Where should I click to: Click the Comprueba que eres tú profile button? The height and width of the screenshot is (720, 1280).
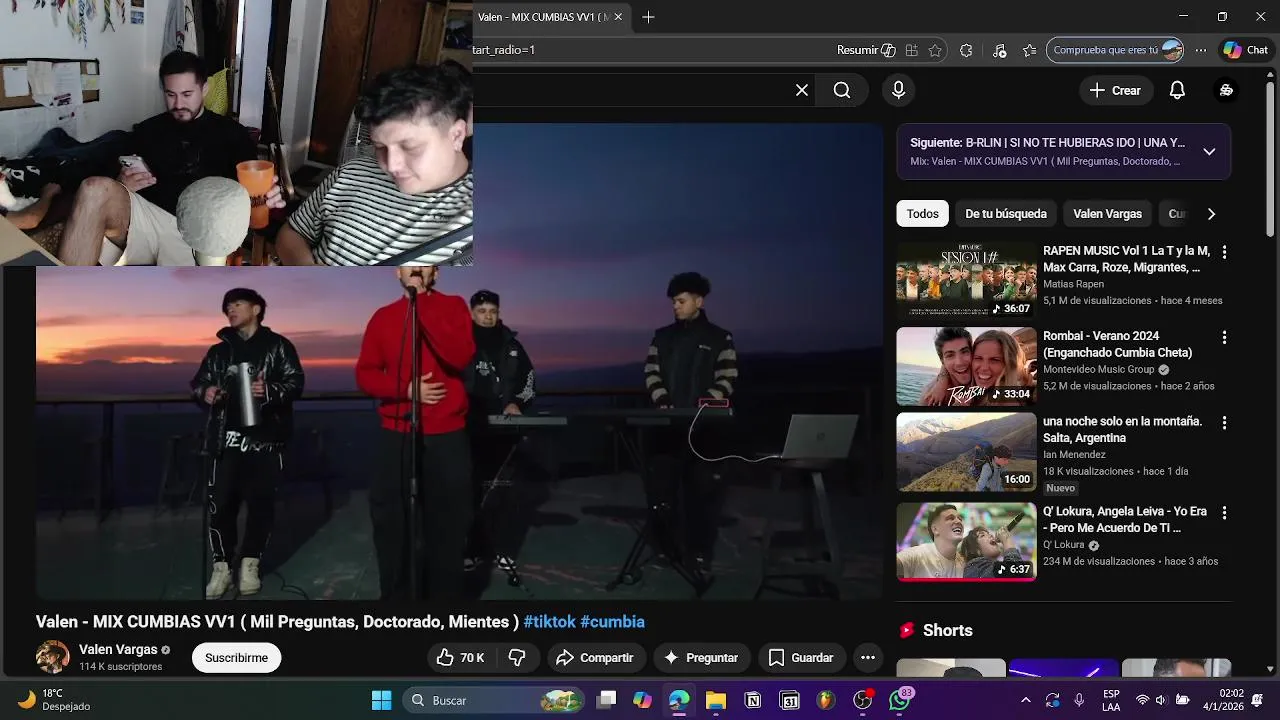[1116, 50]
